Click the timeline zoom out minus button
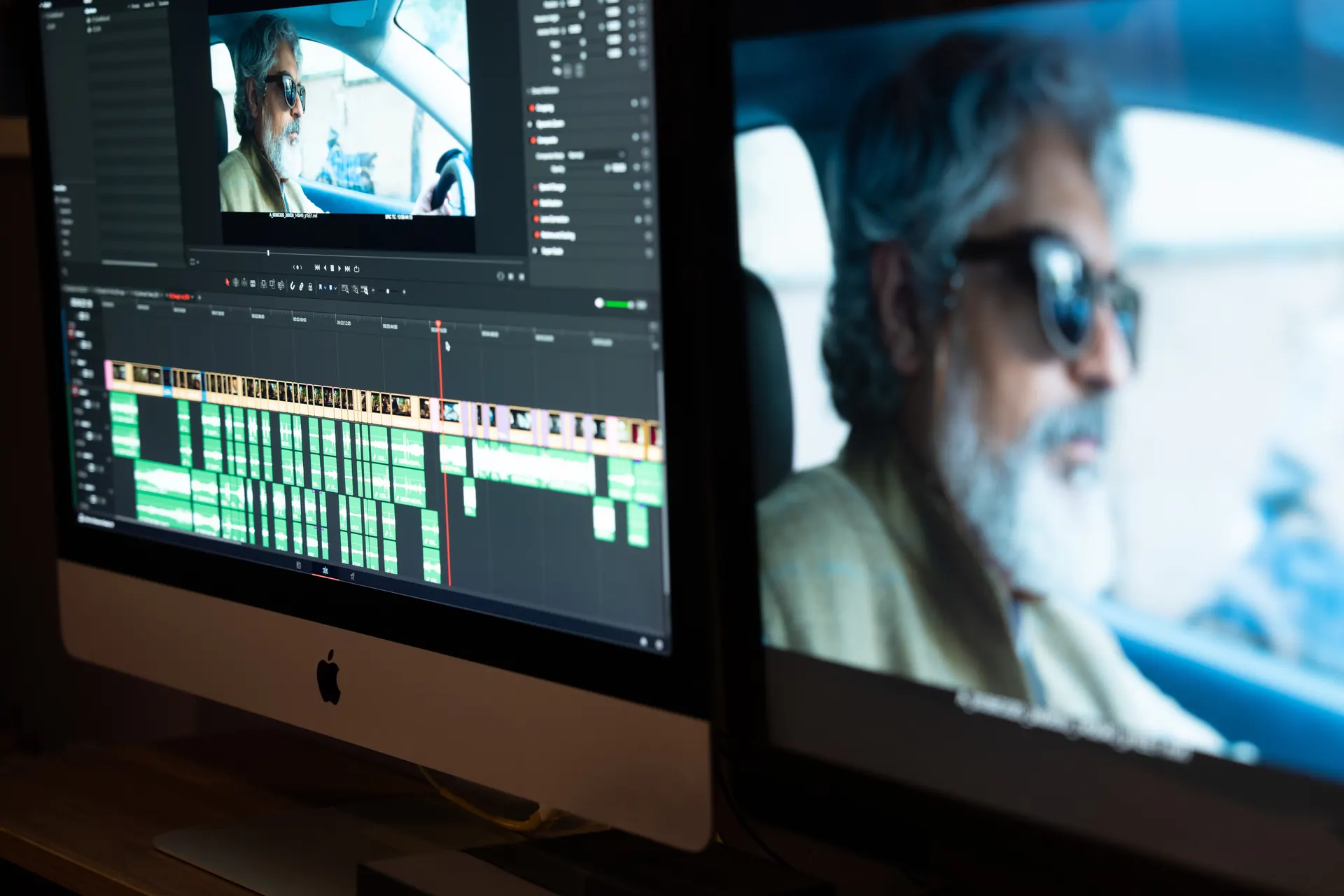Screen dimensions: 1344x896 tap(373, 290)
